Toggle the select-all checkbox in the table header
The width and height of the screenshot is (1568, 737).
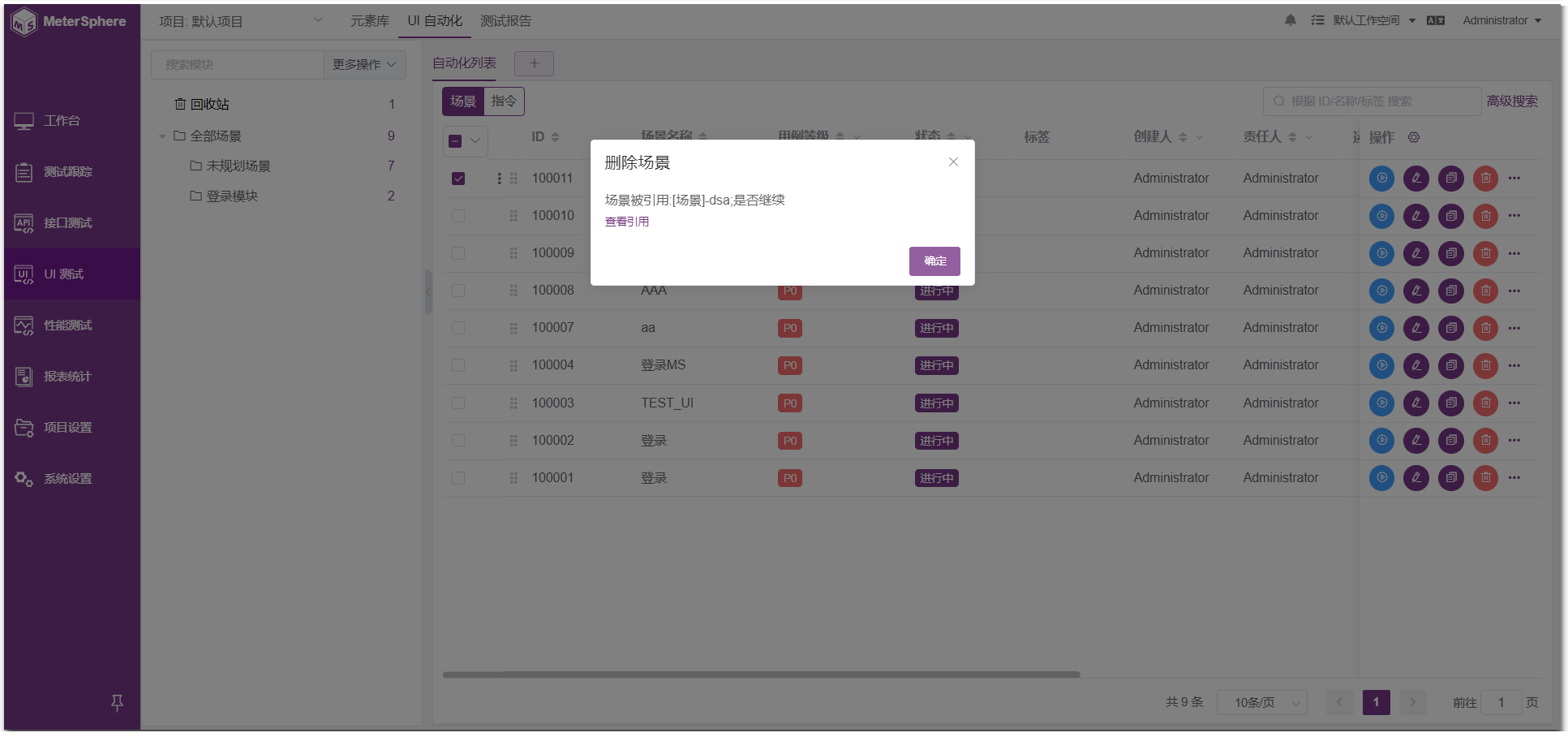(454, 140)
